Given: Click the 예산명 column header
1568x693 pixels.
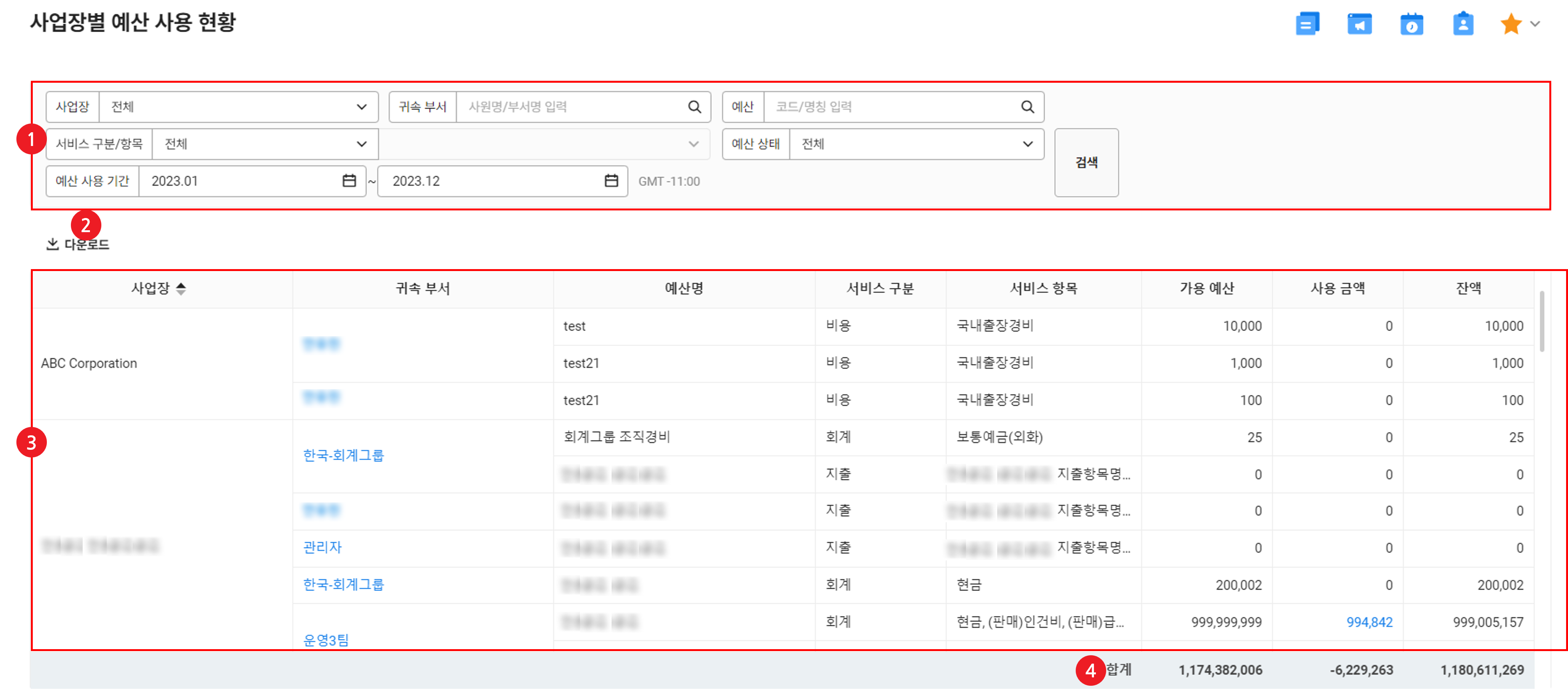Looking at the screenshot, I should point(684,289).
